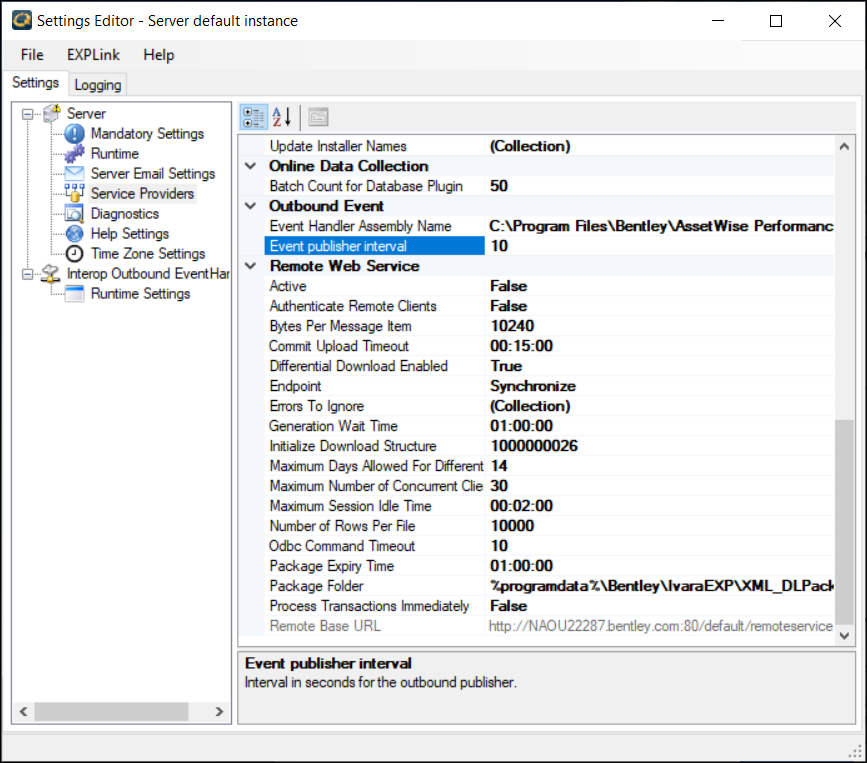Click the Categorized view toolbar icon
This screenshot has width=867, height=763.
pyautogui.click(x=254, y=117)
